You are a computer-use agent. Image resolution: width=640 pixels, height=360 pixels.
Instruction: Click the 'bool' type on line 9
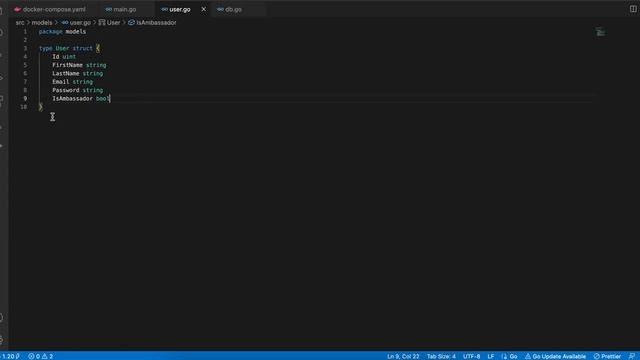pyautogui.click(x=102, y=98)
